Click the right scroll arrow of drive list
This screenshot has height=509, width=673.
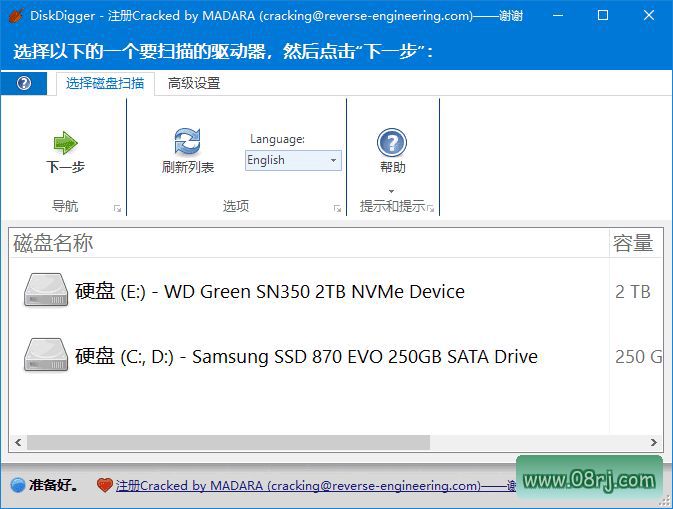[654, 442]
